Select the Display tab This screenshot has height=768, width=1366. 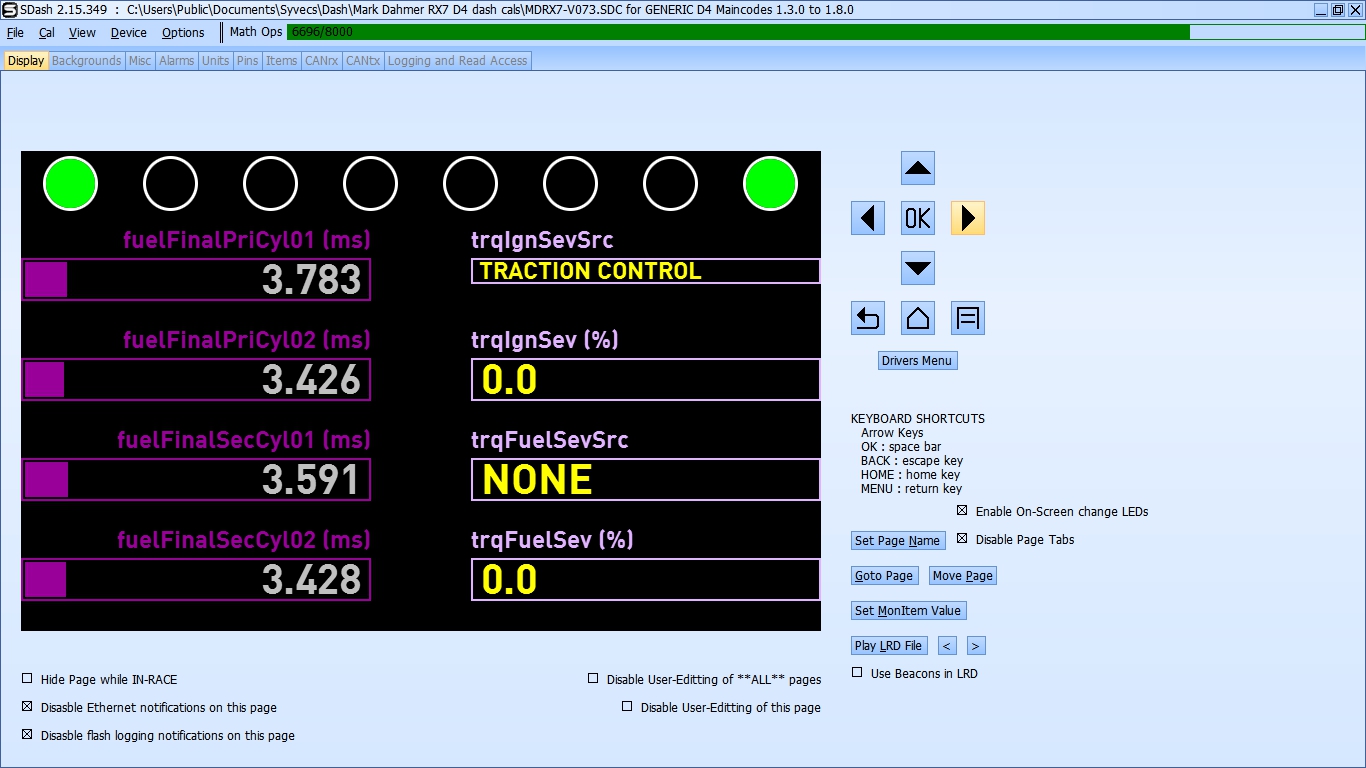[x=26, y=61]
